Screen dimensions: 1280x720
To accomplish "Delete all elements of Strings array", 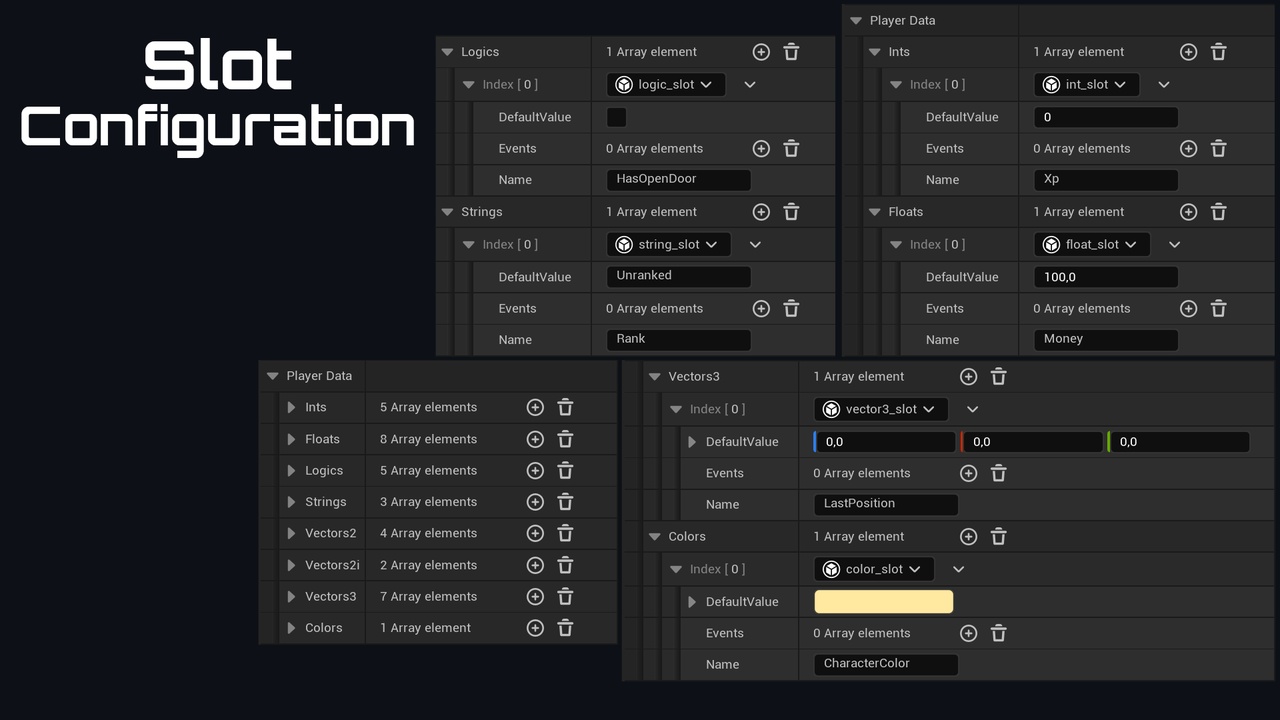I will (x=791, y=212).
